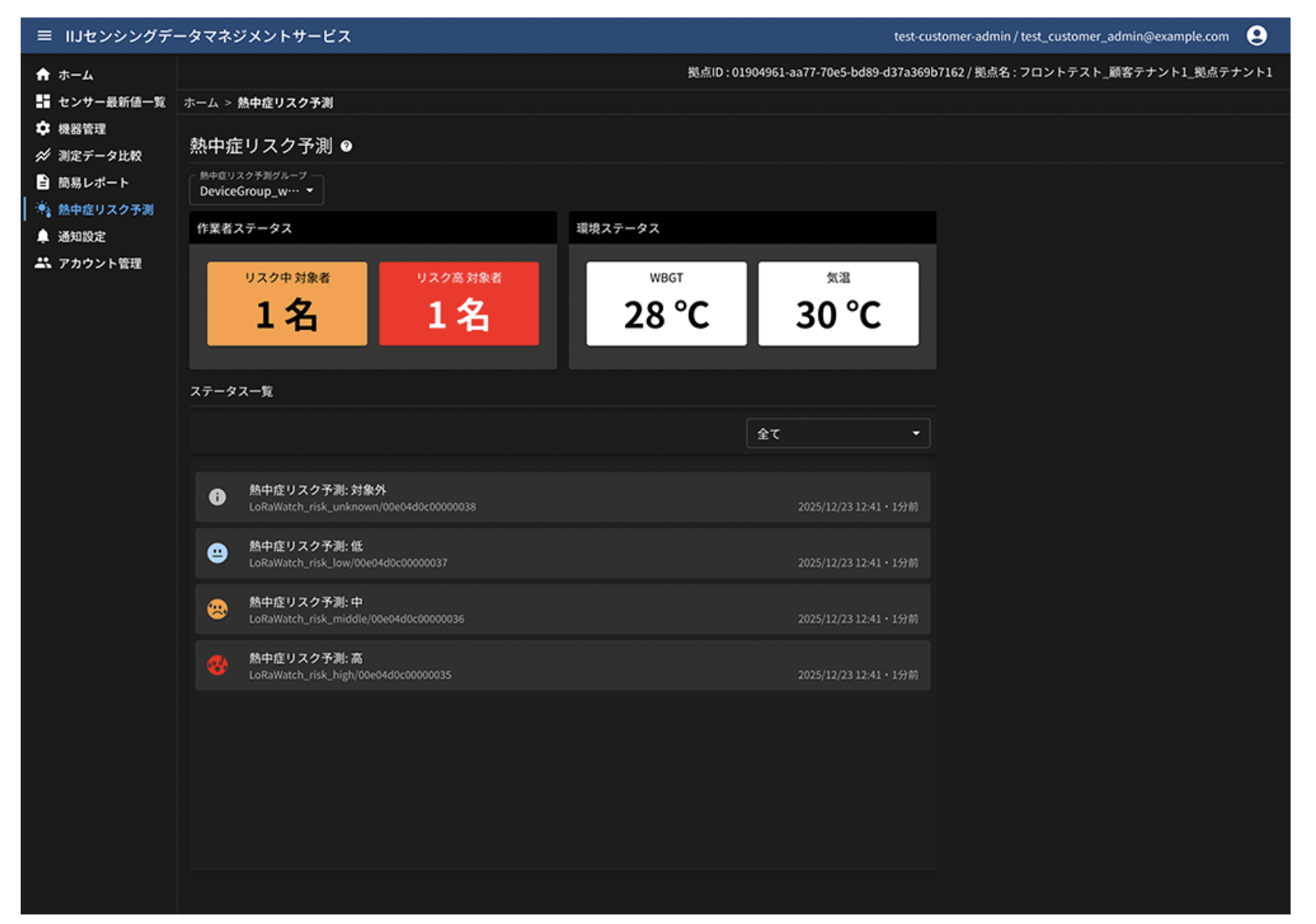Click the notification bell icon
Viewport: 1316px width, 924px height.
coord(43,237)
